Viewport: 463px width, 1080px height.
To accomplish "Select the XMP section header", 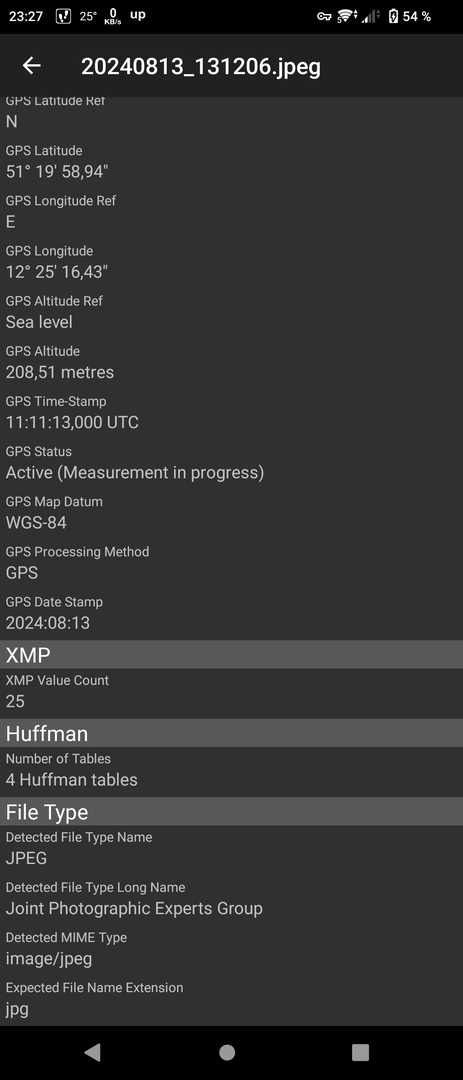I will click(x=232, y=654).
